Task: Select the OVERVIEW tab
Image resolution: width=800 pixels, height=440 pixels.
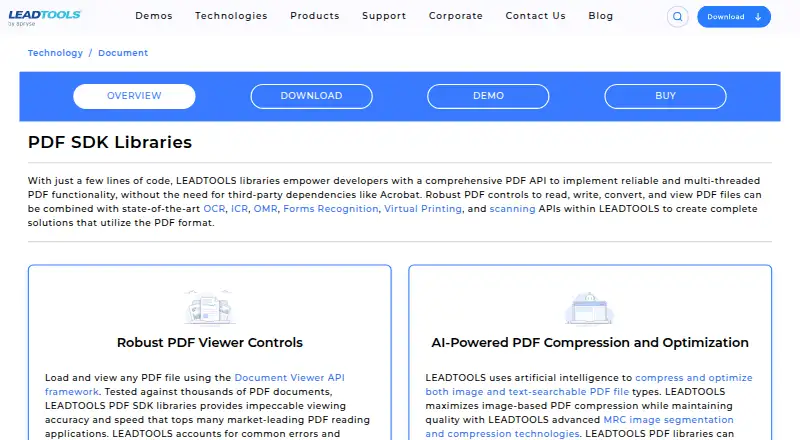Action: (134, 96)
